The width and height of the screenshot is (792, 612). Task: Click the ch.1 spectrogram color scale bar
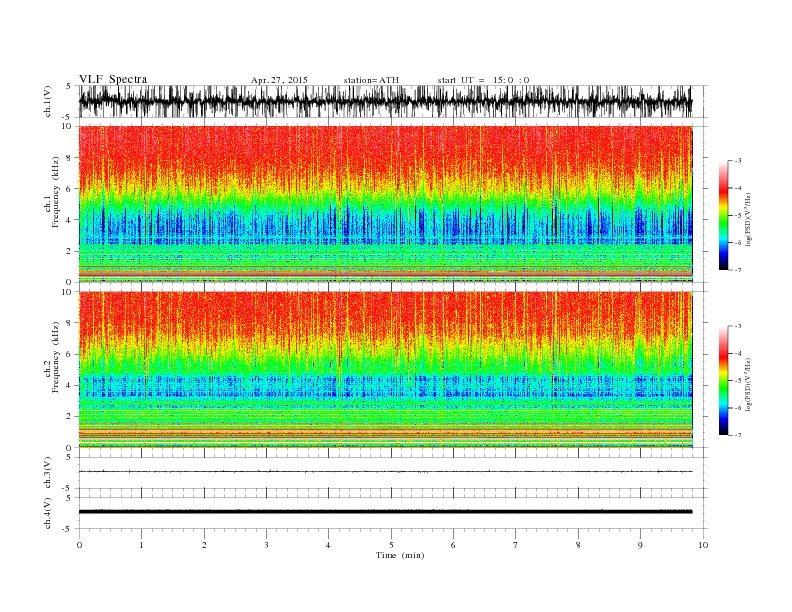click(x=723, y=215)
